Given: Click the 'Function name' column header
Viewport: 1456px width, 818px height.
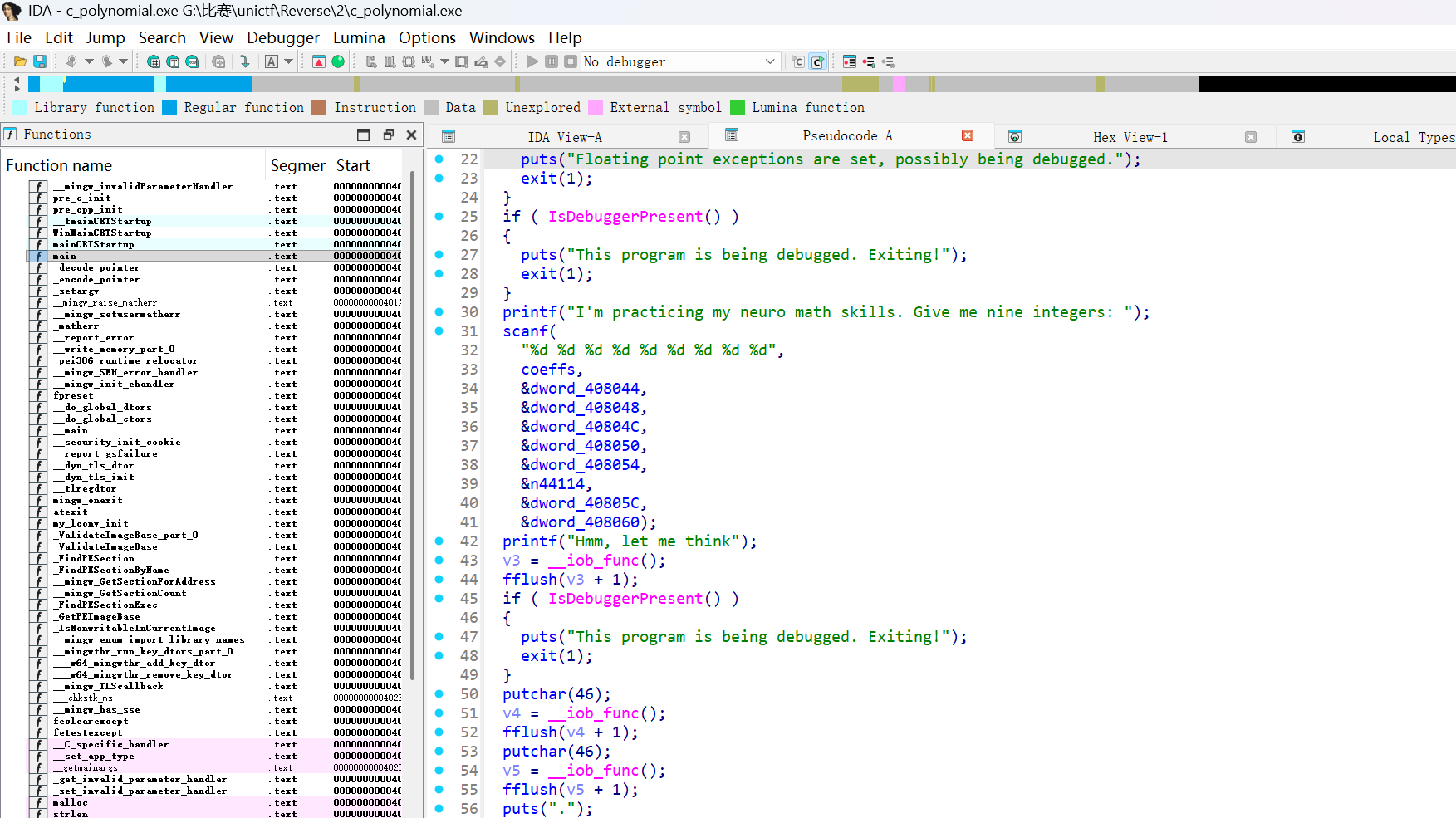Looking at the screenshot, I should coord(59,166).
